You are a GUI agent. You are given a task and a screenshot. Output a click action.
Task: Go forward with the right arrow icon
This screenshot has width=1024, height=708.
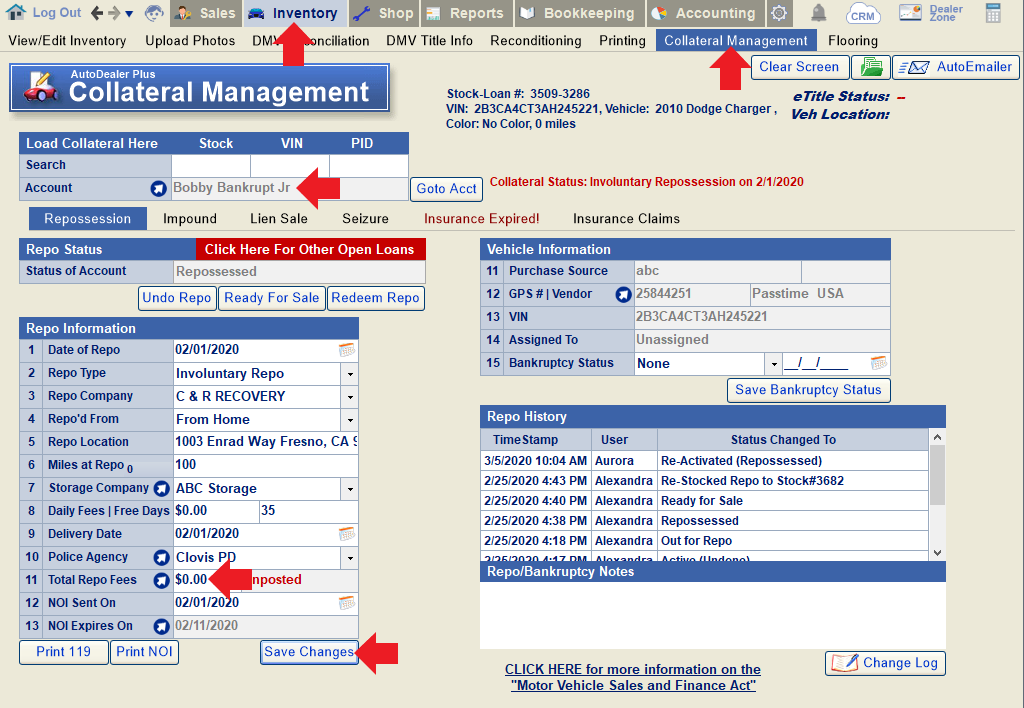(x=114, y=12)
